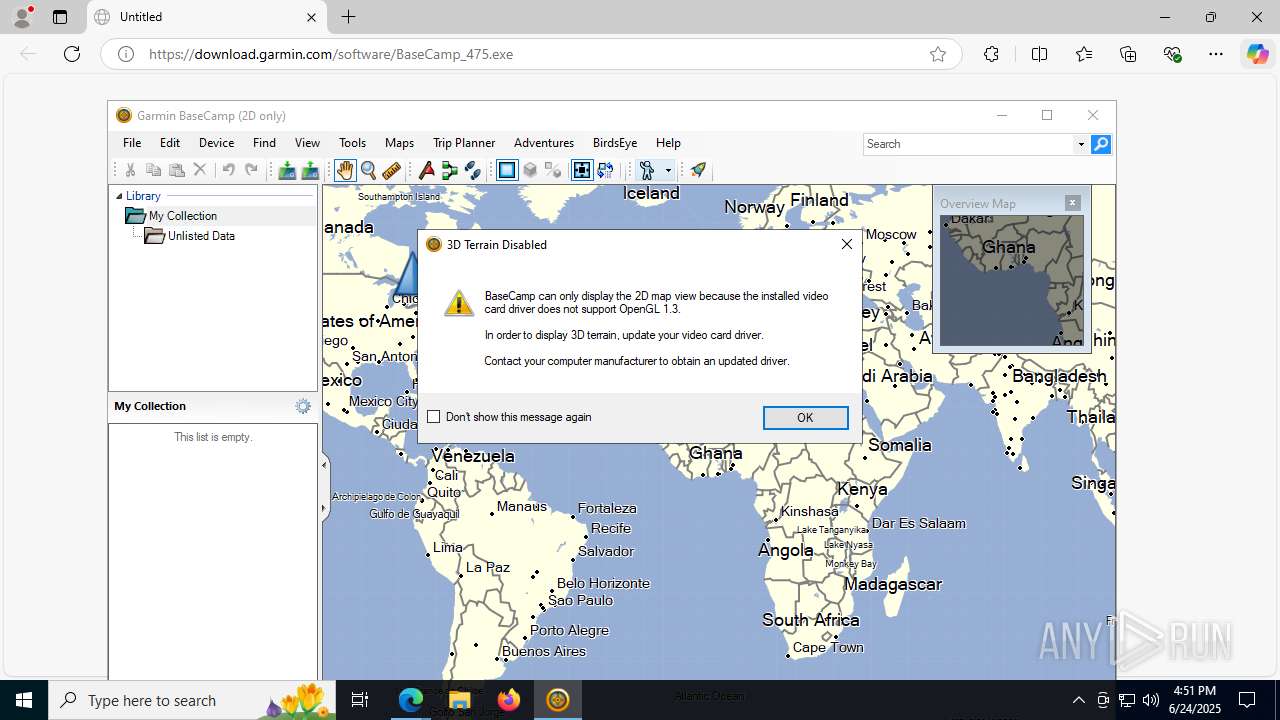
Task: Click the Center map on selection icon
Action: click(582, 170)
